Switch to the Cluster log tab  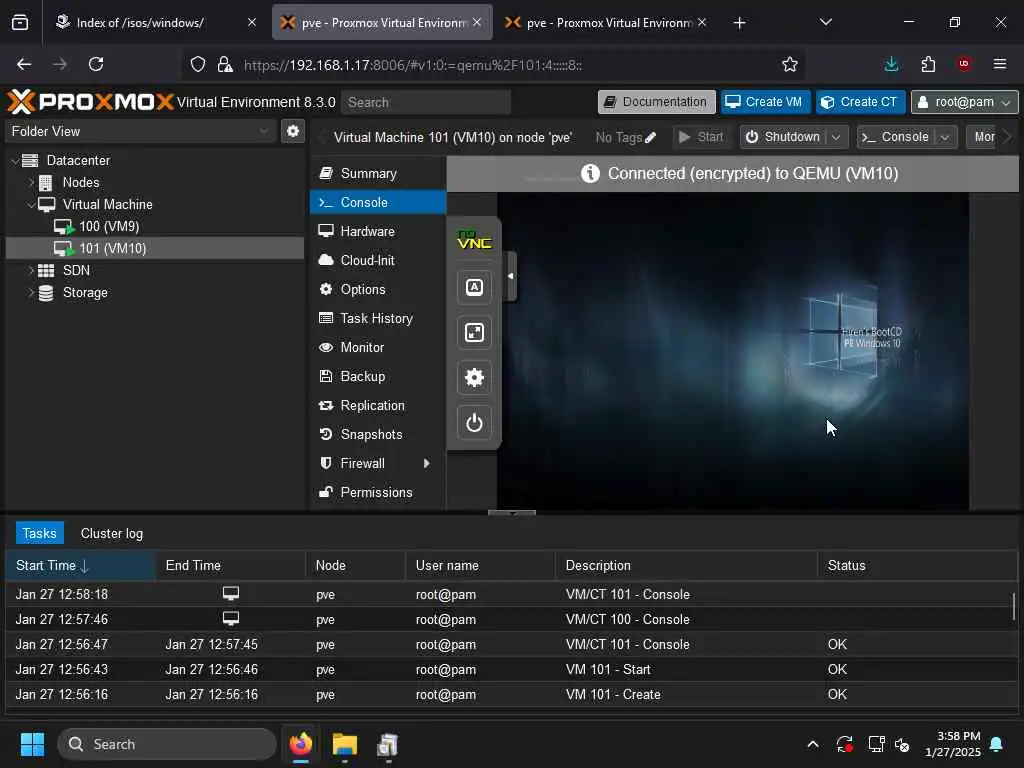pyautogui.click(x=112, y=534)
